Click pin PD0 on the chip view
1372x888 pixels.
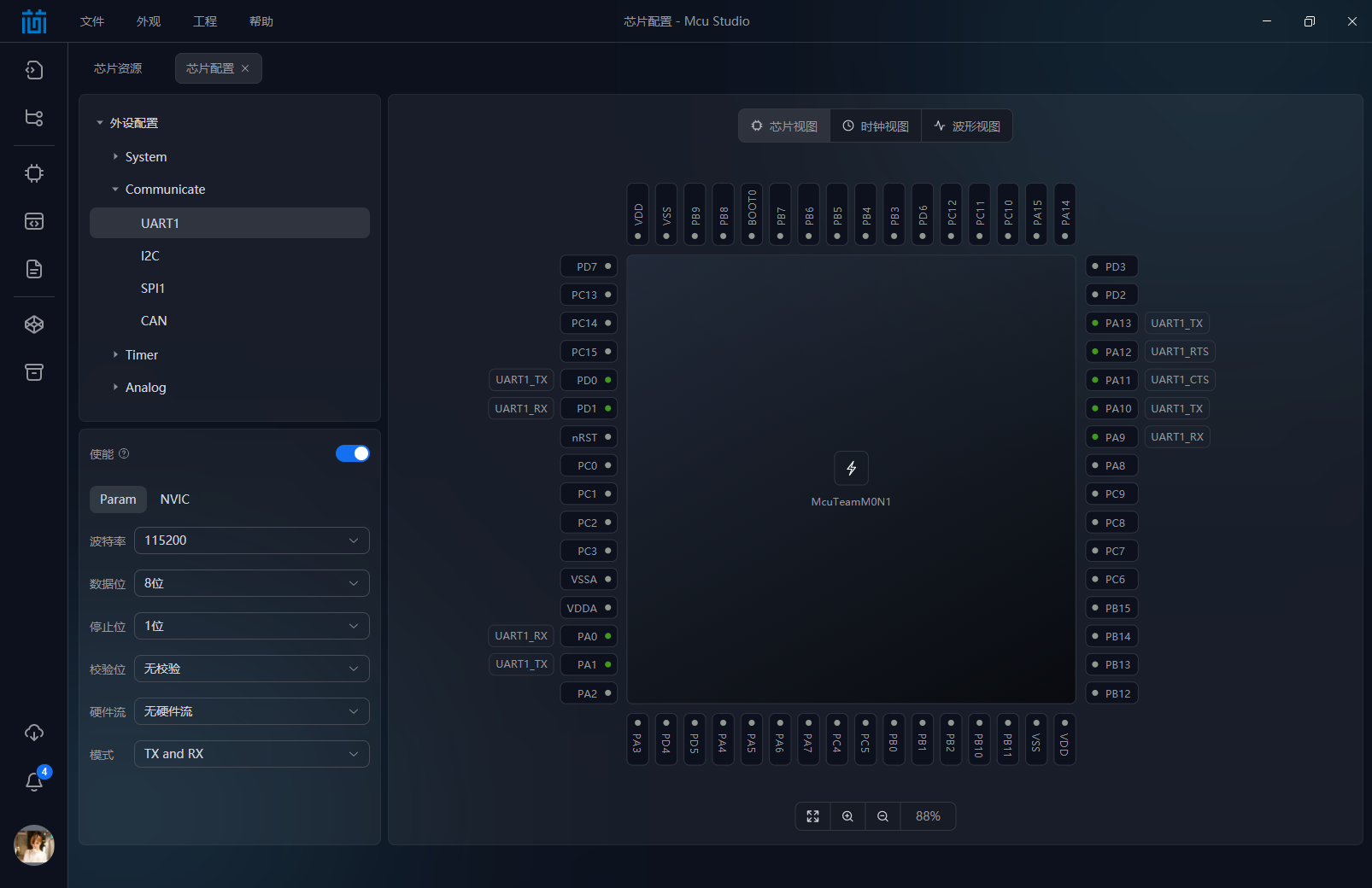[x=588, y=380]
